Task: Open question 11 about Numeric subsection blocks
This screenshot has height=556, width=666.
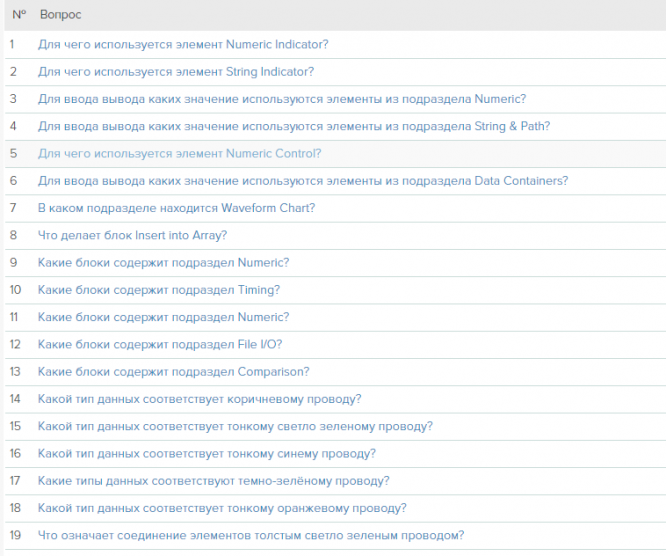Action: point(164,317)
